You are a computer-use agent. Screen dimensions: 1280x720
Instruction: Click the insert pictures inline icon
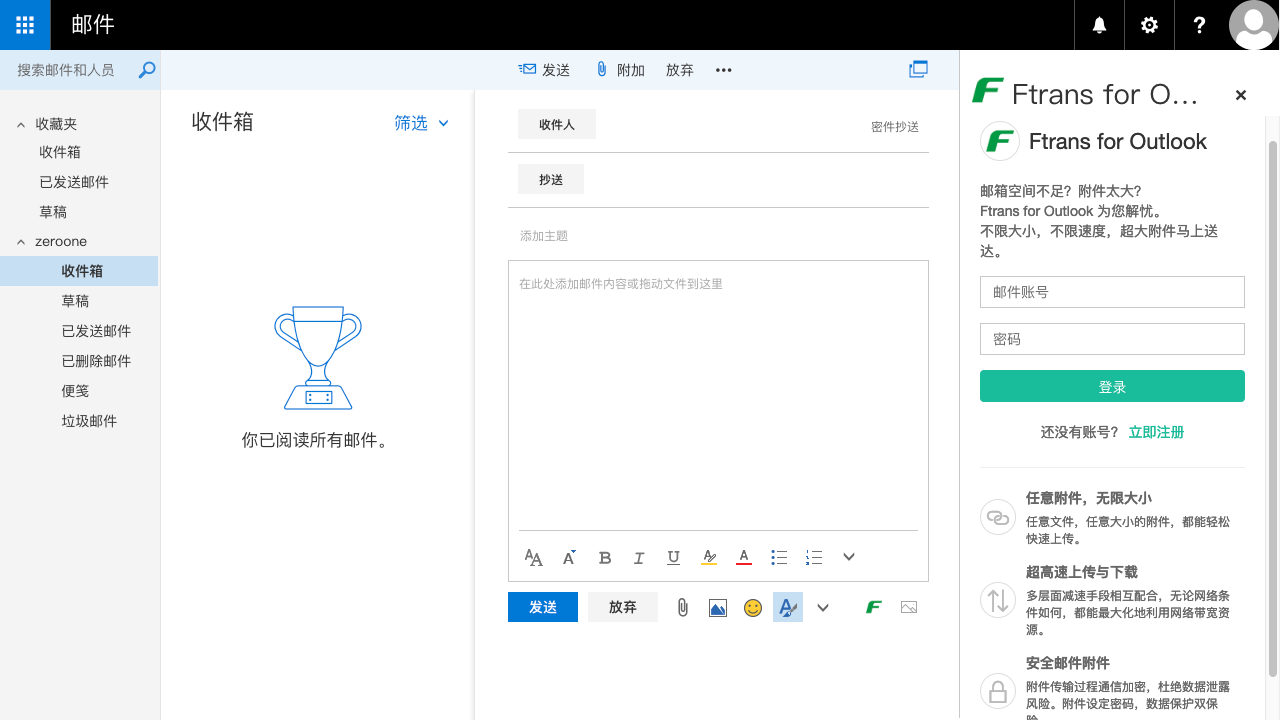point(718,607)
